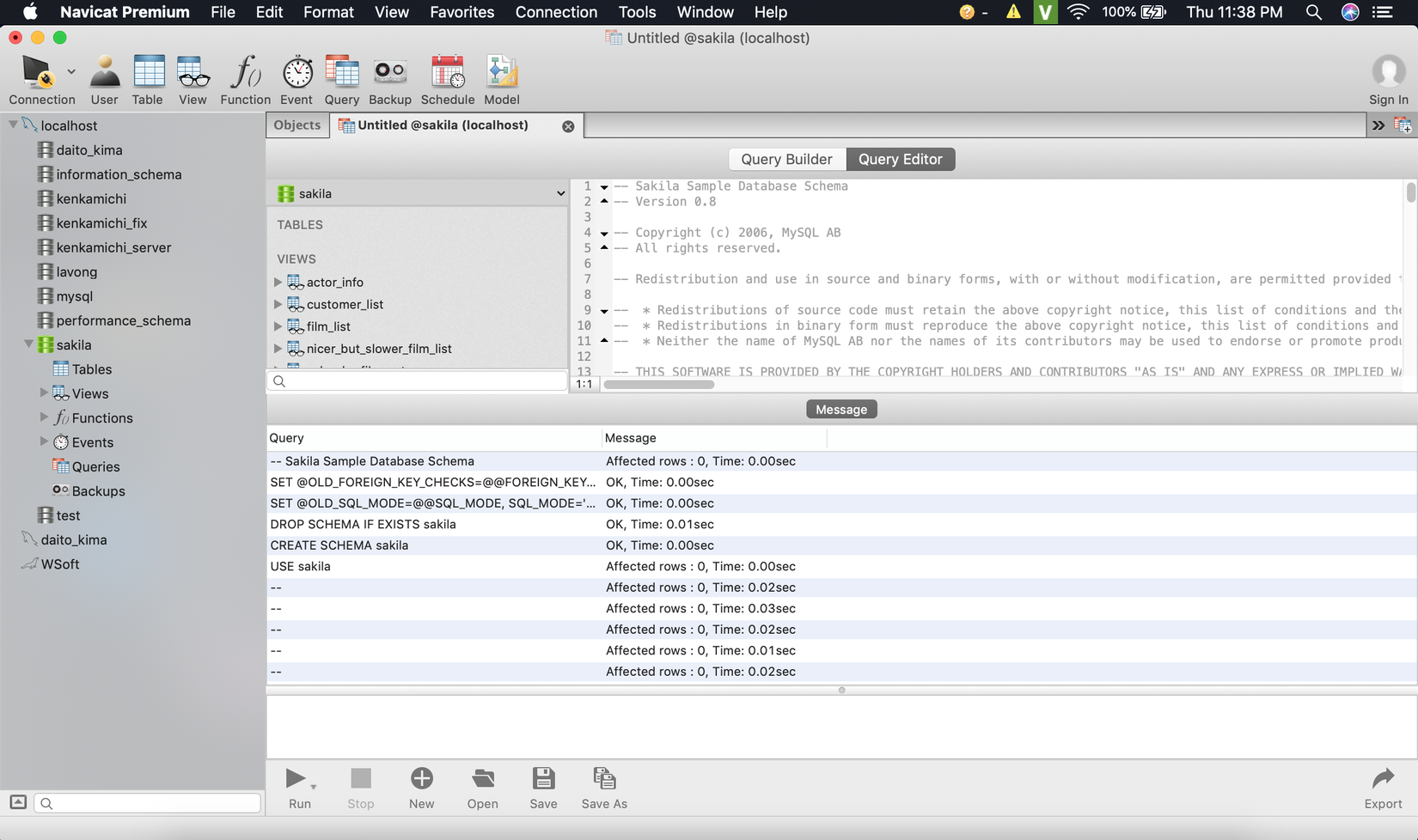Click the Backup toolbar icon

[x=389, y=81]
